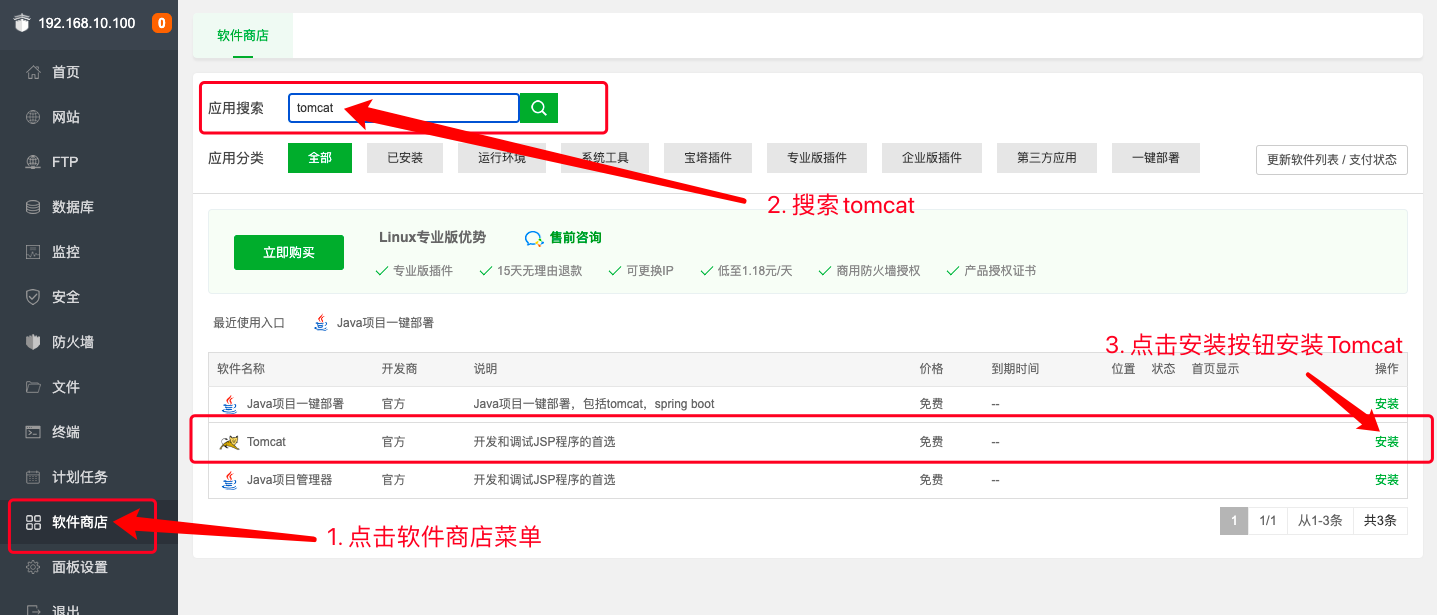Screen dimensions: 1437x615
Task: Filter by 宝塔插件 category
Action: [708, 158]
